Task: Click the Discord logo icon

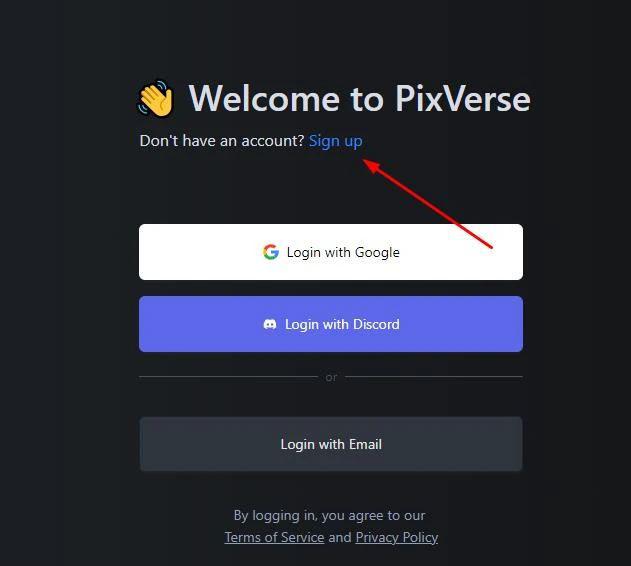Action: pyautogui.click(x=270, y=324)
